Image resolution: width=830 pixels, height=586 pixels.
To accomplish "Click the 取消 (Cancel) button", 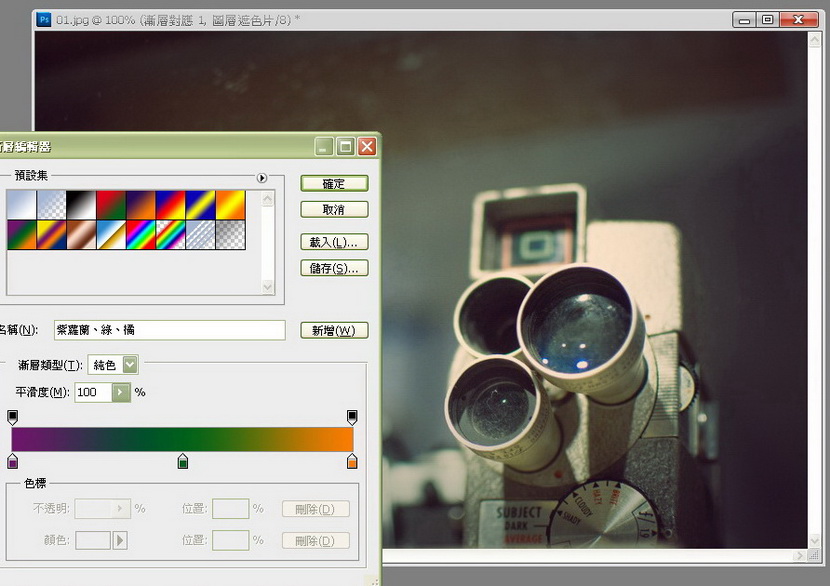I will [334, 210].
